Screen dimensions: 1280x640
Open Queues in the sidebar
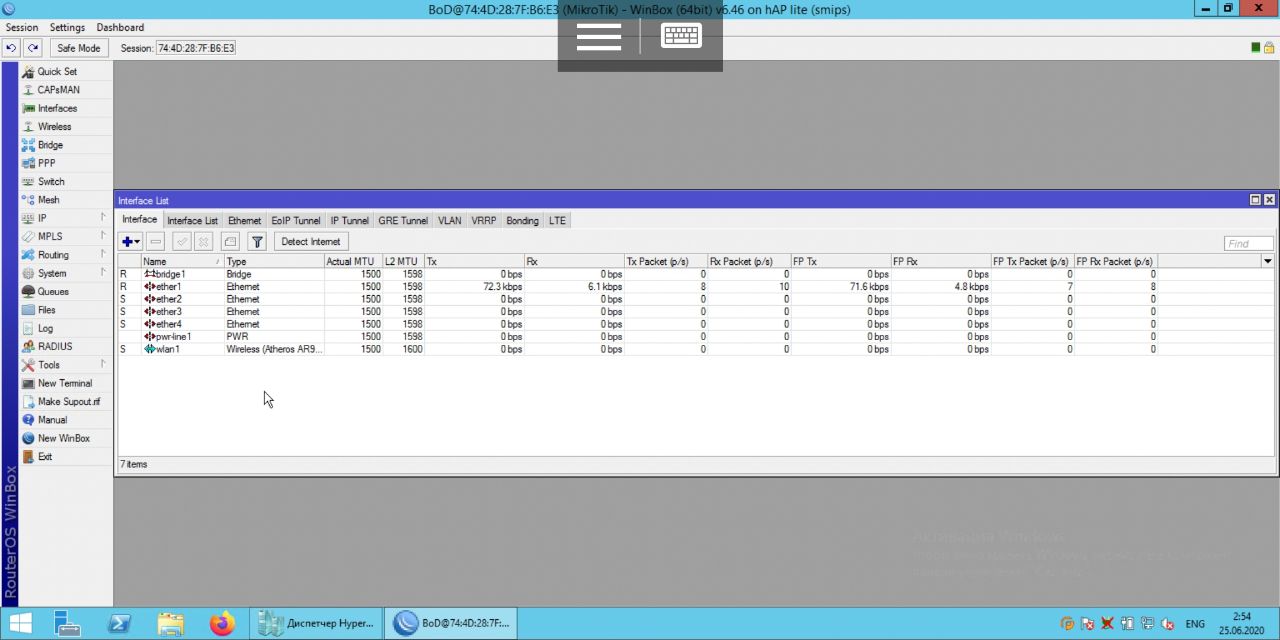tap(53, 292)
